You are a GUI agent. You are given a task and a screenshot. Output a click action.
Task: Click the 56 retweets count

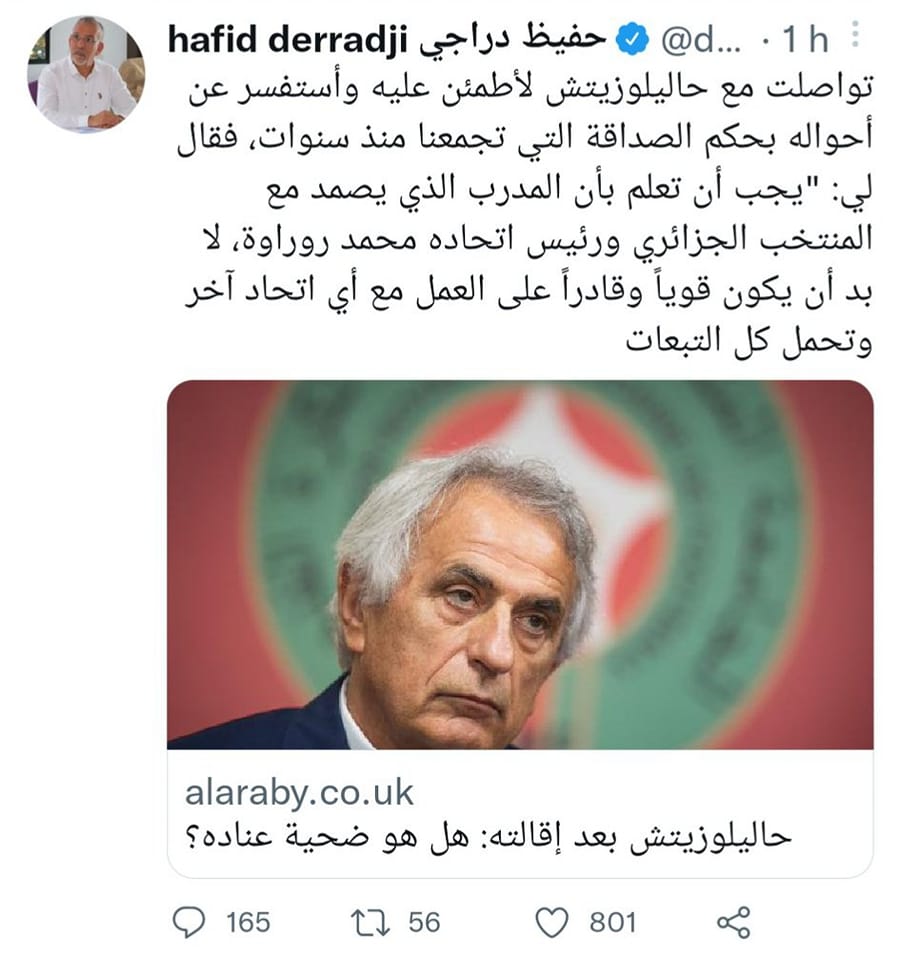(424, 922)
